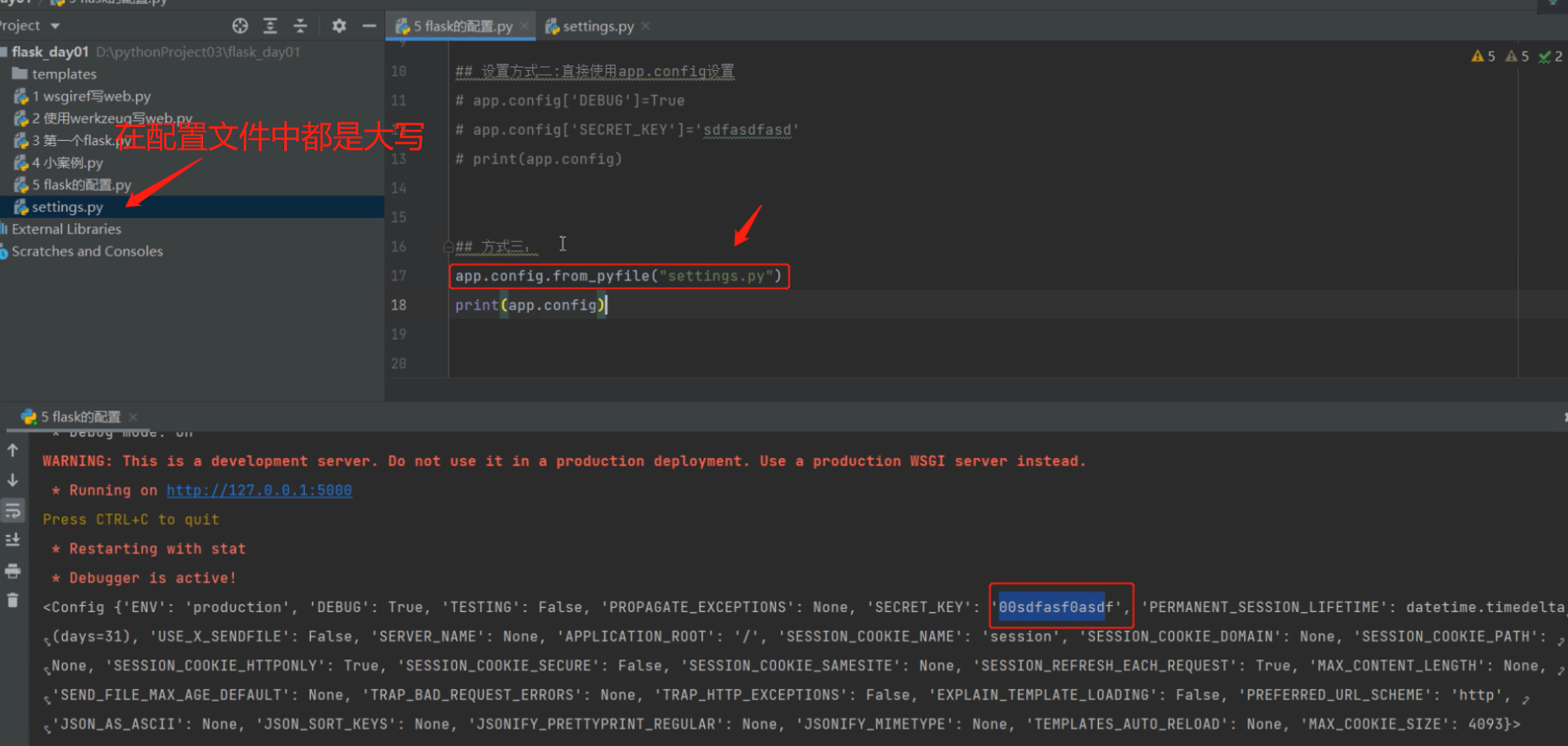The height and width of the screenshot is (746, 1568).
Task: Select the flask_day01 project root
Action: (50, 52)
